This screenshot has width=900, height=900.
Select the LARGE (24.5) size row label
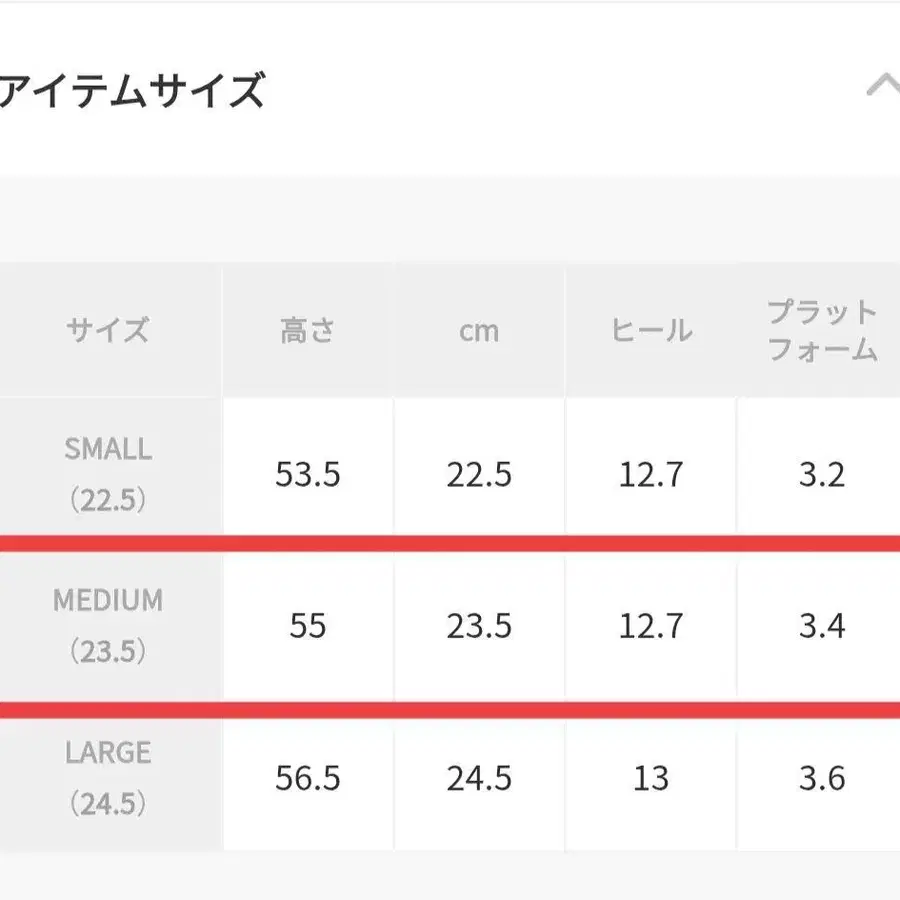pyautogui.click(x=108, y=777)
